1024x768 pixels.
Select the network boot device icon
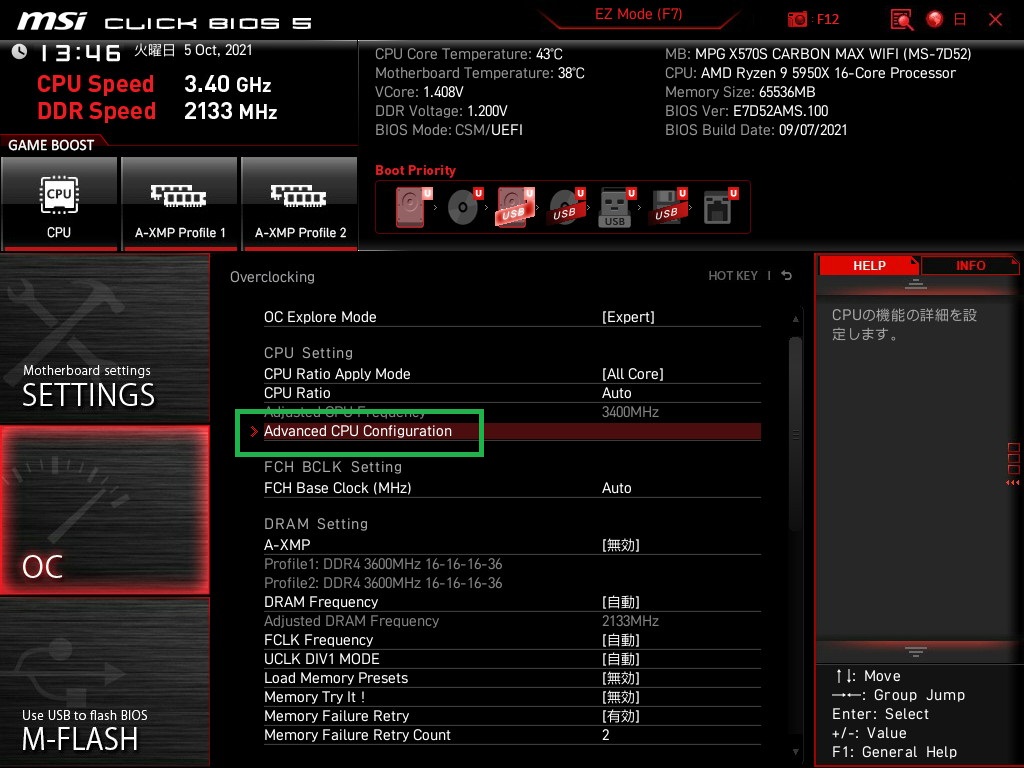(720, 207)
